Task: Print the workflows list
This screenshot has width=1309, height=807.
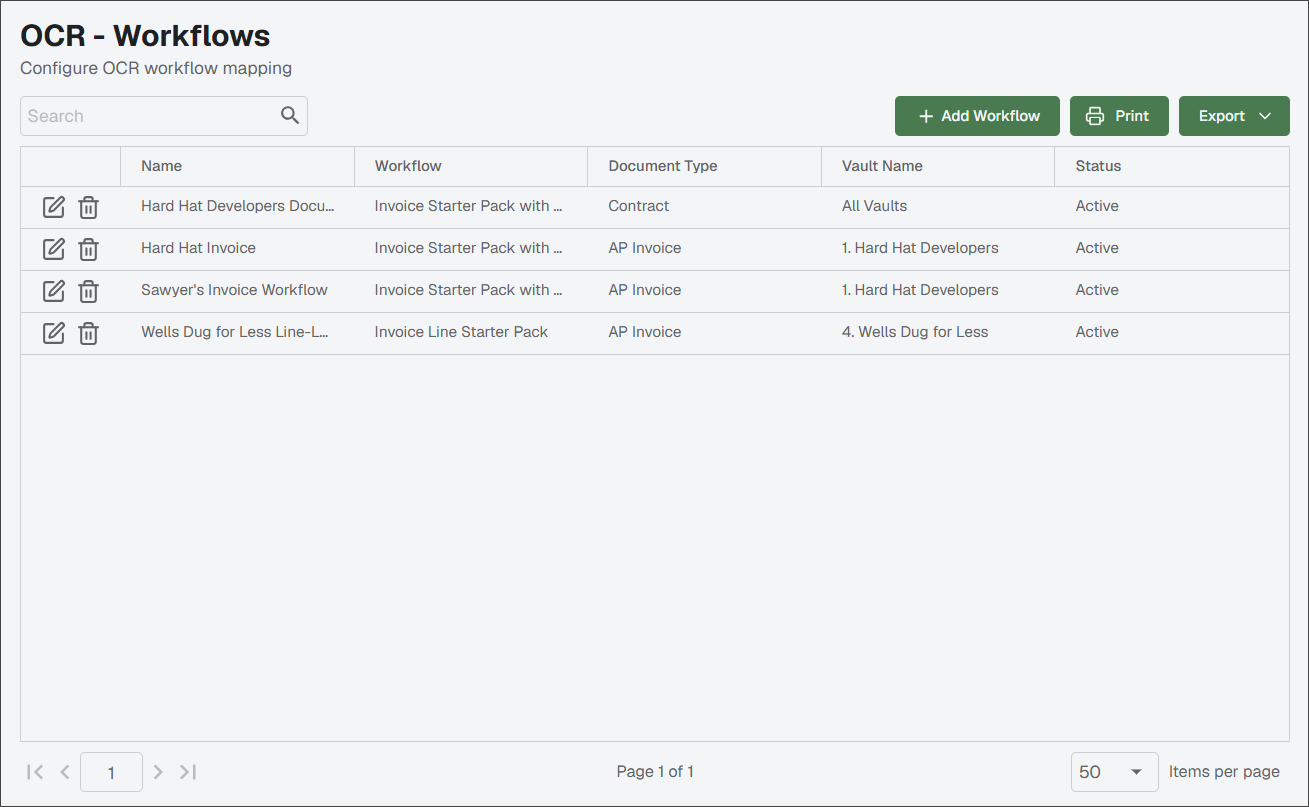Action: pyautogui.click(x=1119, y=116)
